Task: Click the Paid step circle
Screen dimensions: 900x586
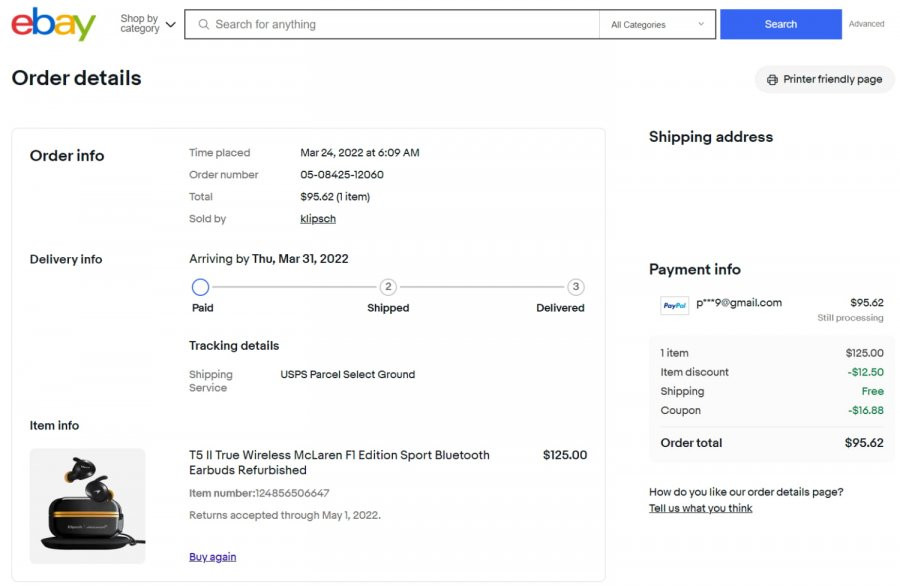Action: [200, 286]
